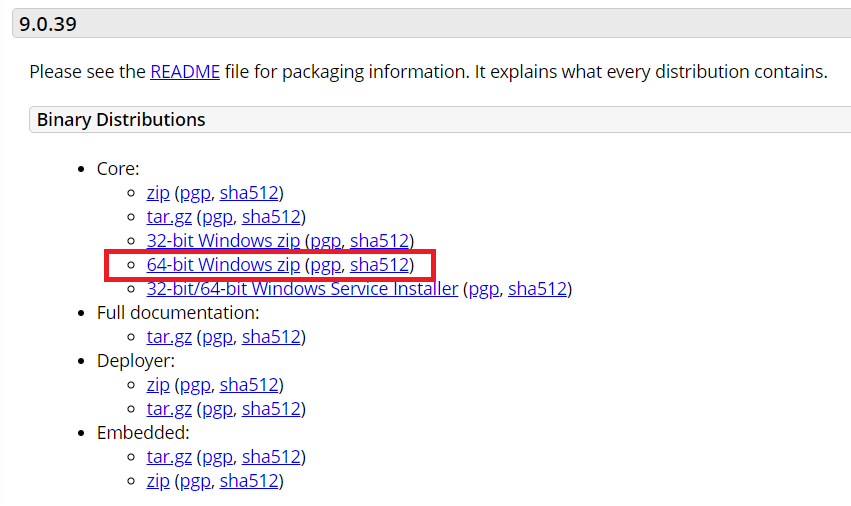Open pgp signature for Core tar.gz
This screenshot has height=506, width=851.
coord(217,217)
